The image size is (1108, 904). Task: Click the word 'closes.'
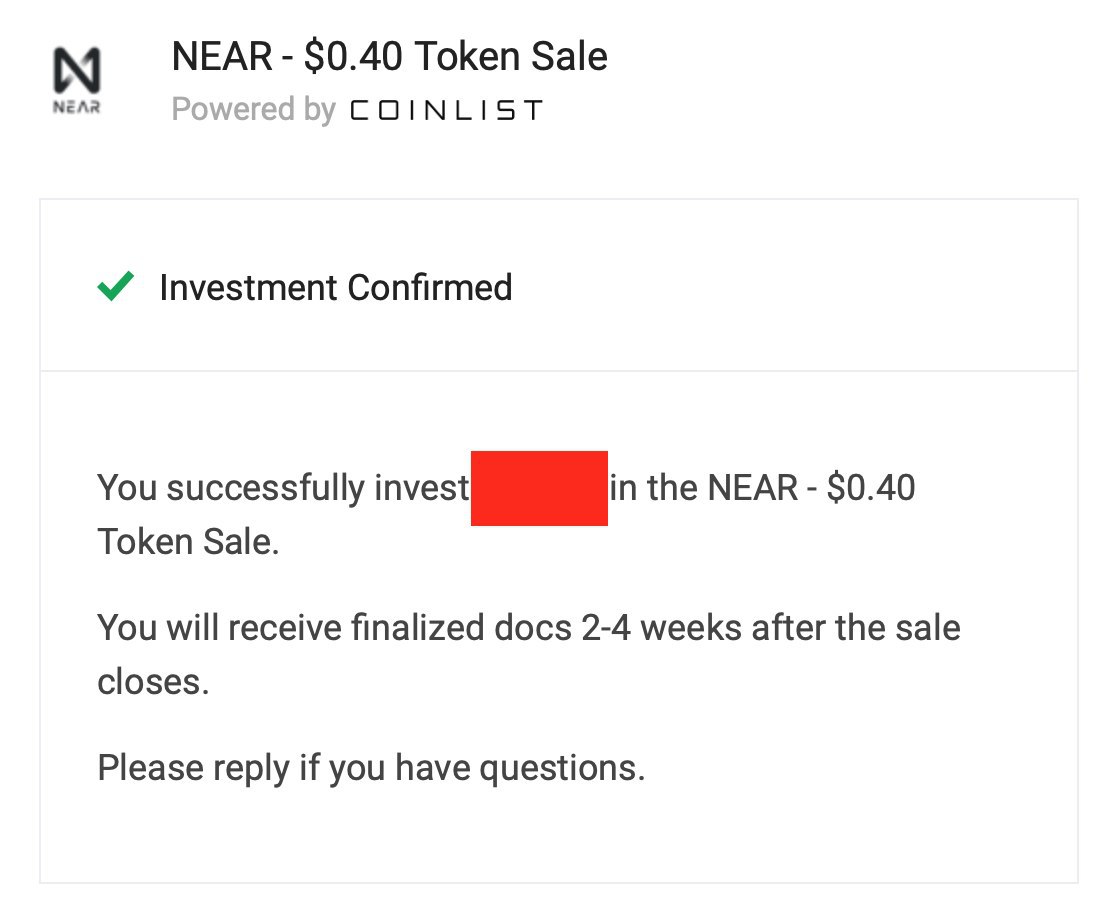tap(153, 682)
